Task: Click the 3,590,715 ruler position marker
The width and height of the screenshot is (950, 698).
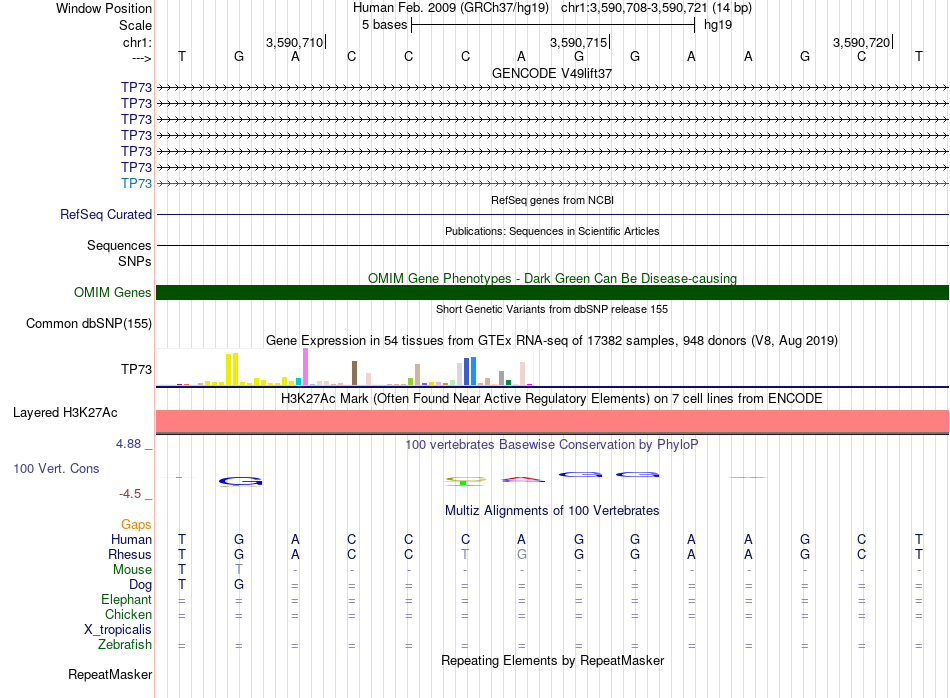Action: click(x=579, y=42)
